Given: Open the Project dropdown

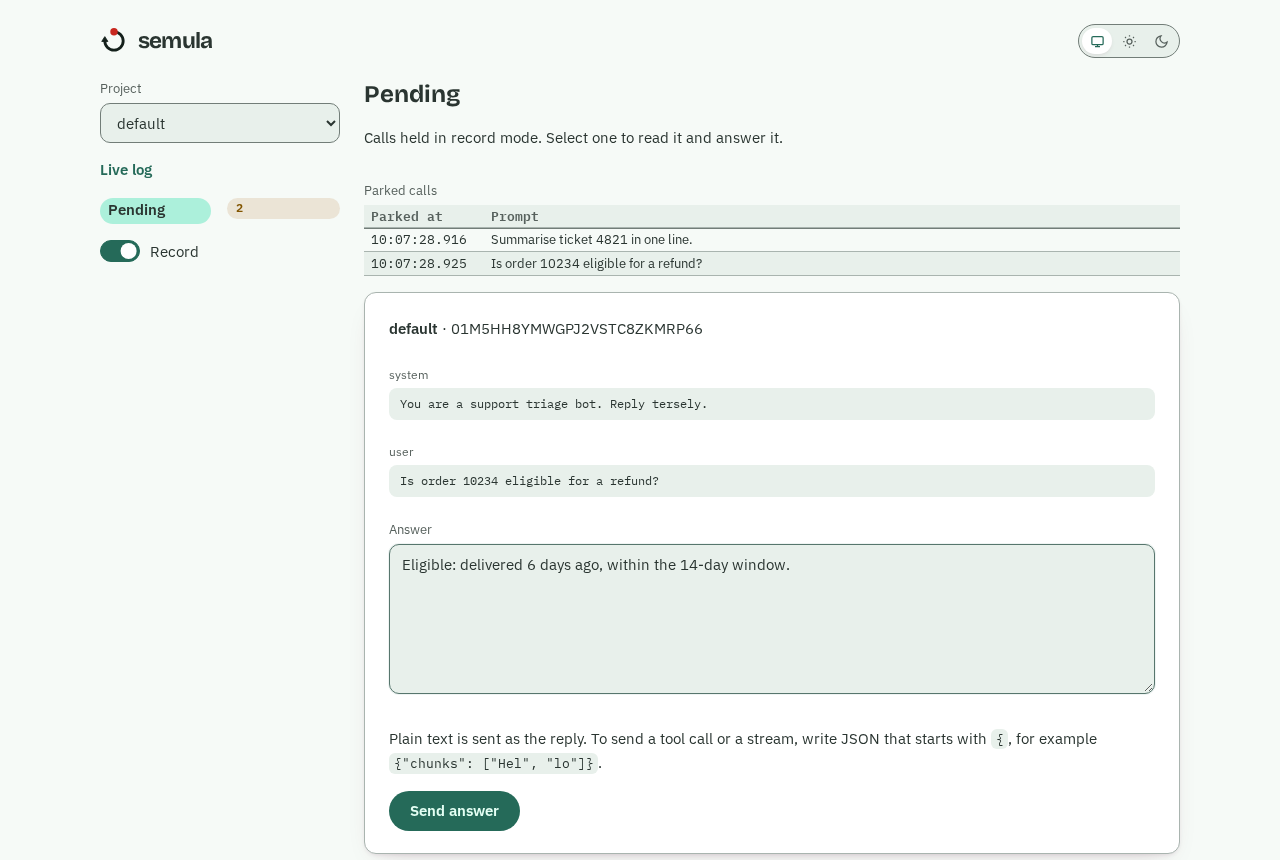Looking at the screenshot, I should (x=220, y=123).
